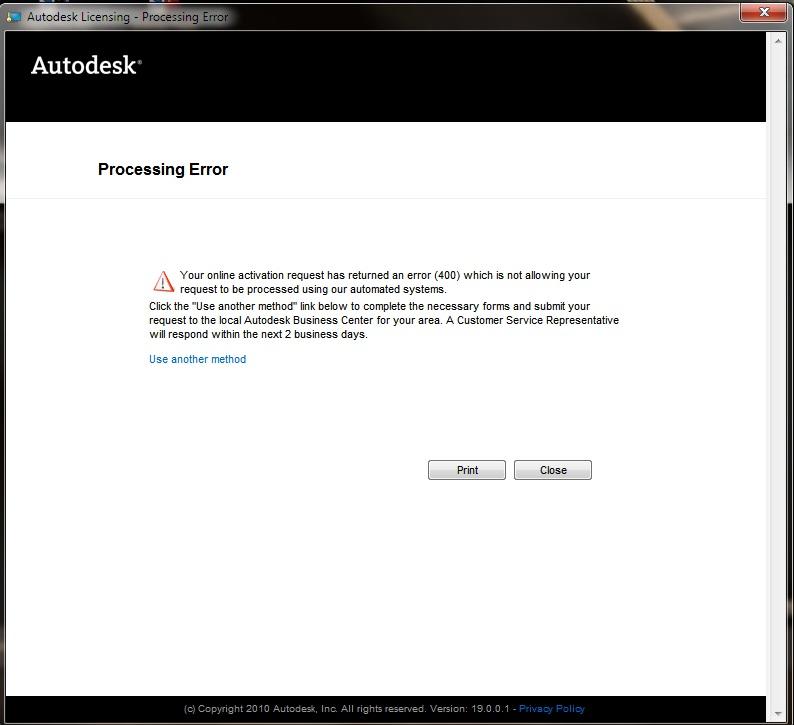
Task: Open the "Use another method" link
Action: 197,359
